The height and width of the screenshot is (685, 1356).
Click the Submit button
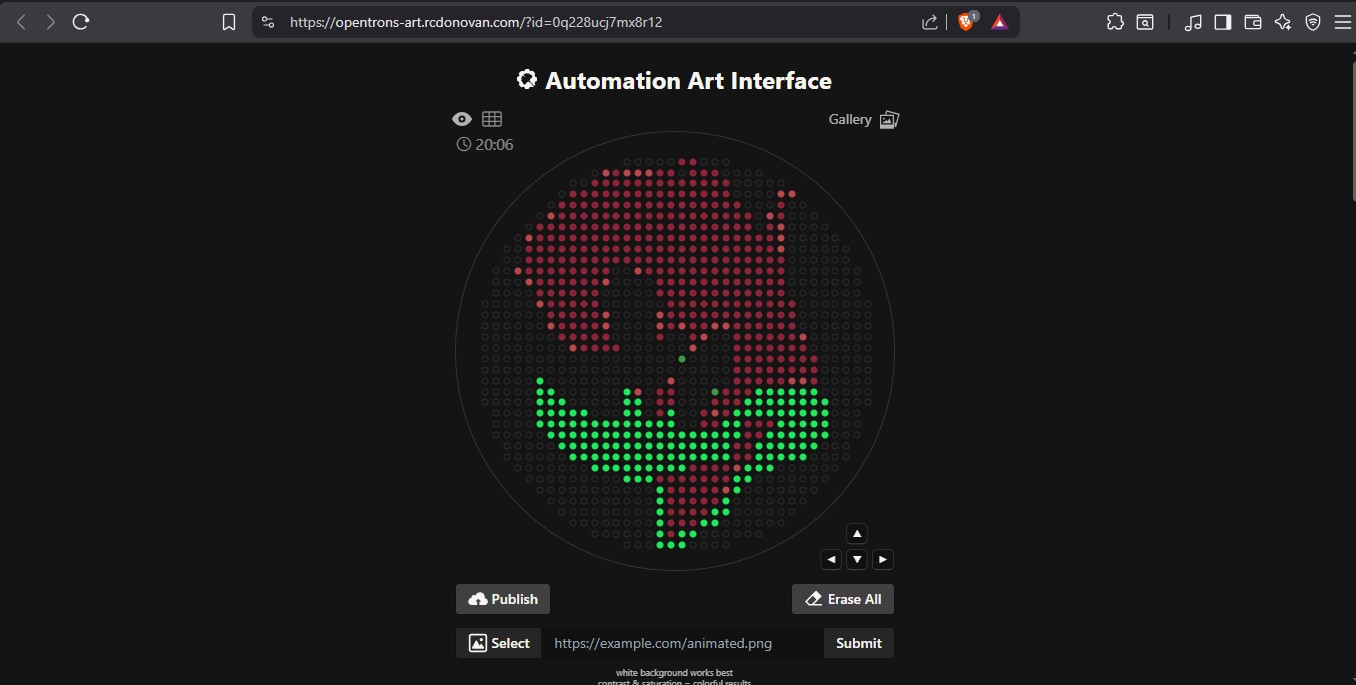pos(859,643)
